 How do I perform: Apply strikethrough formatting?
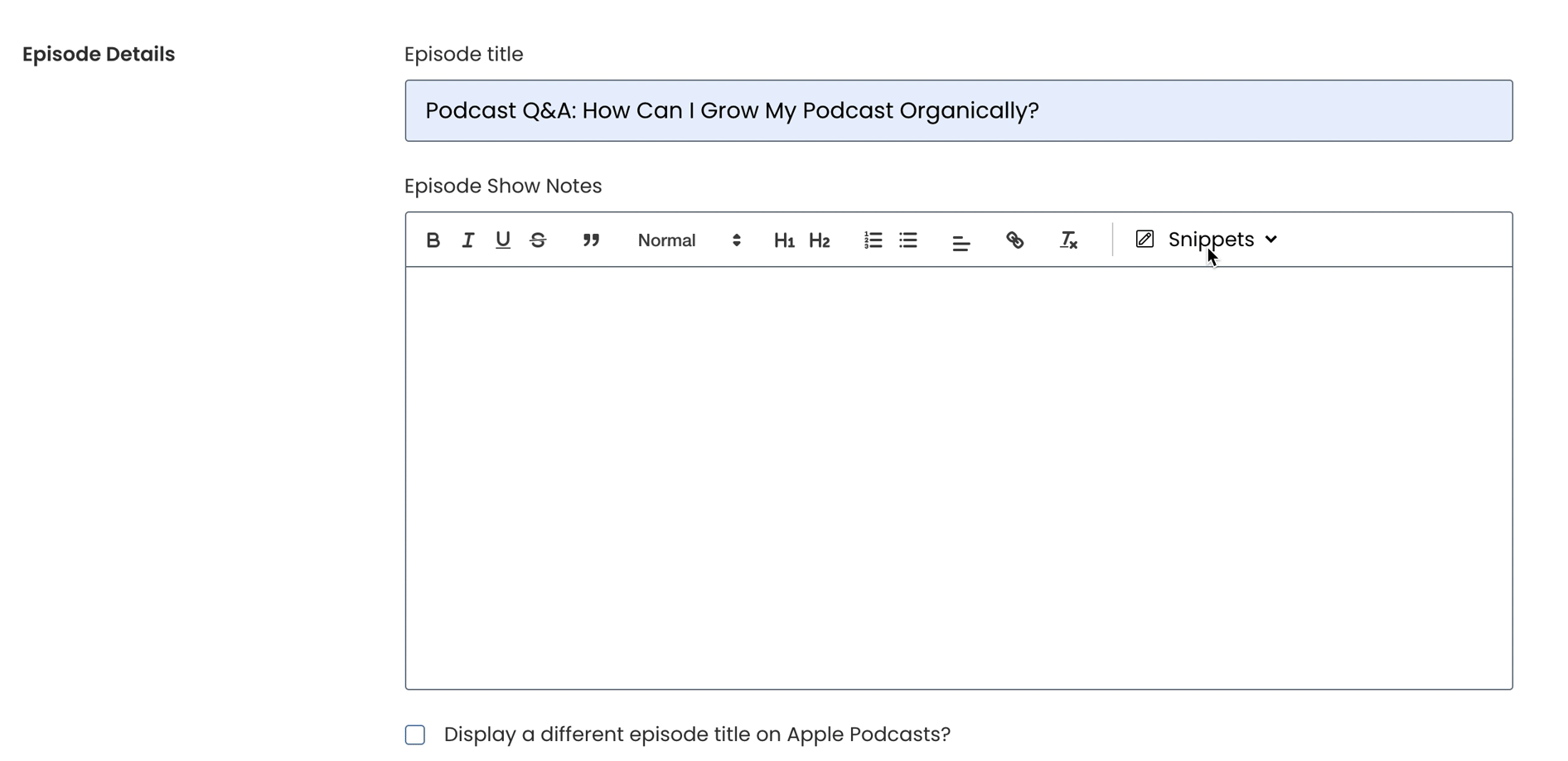[538, 240]
